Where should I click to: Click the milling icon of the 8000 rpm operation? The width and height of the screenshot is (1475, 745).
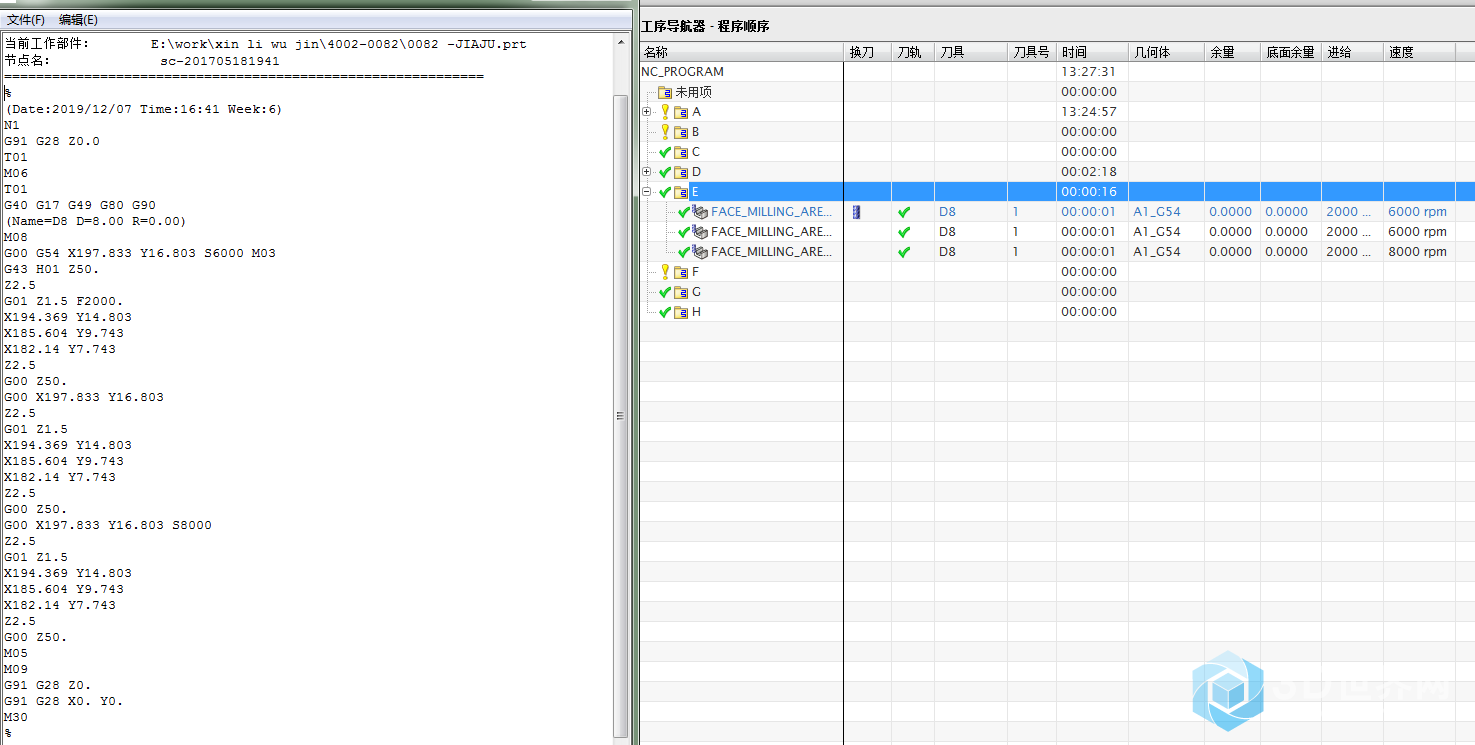coord(700,252)
